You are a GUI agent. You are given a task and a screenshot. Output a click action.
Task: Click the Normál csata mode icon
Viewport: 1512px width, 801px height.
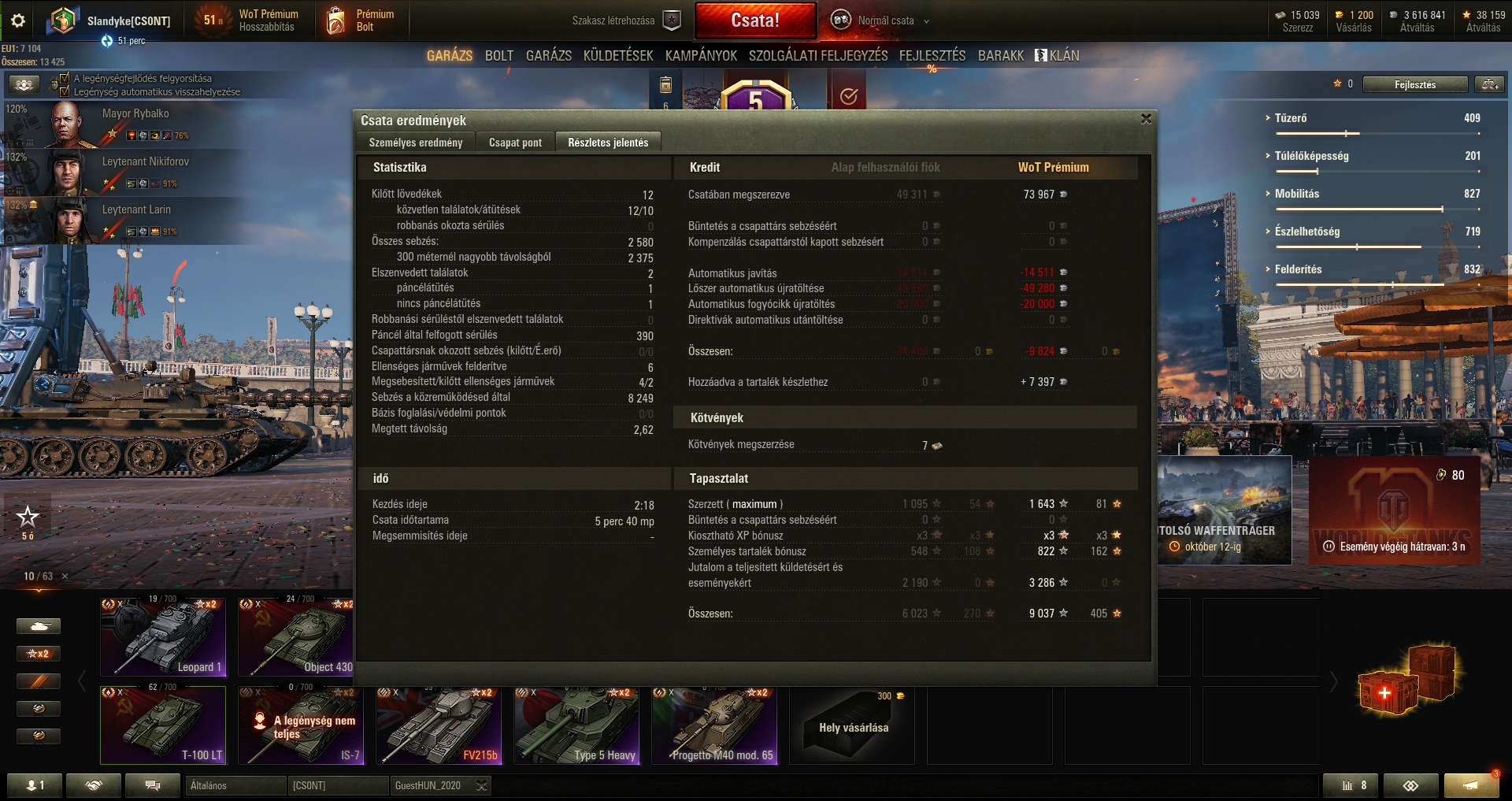[841, 20]
